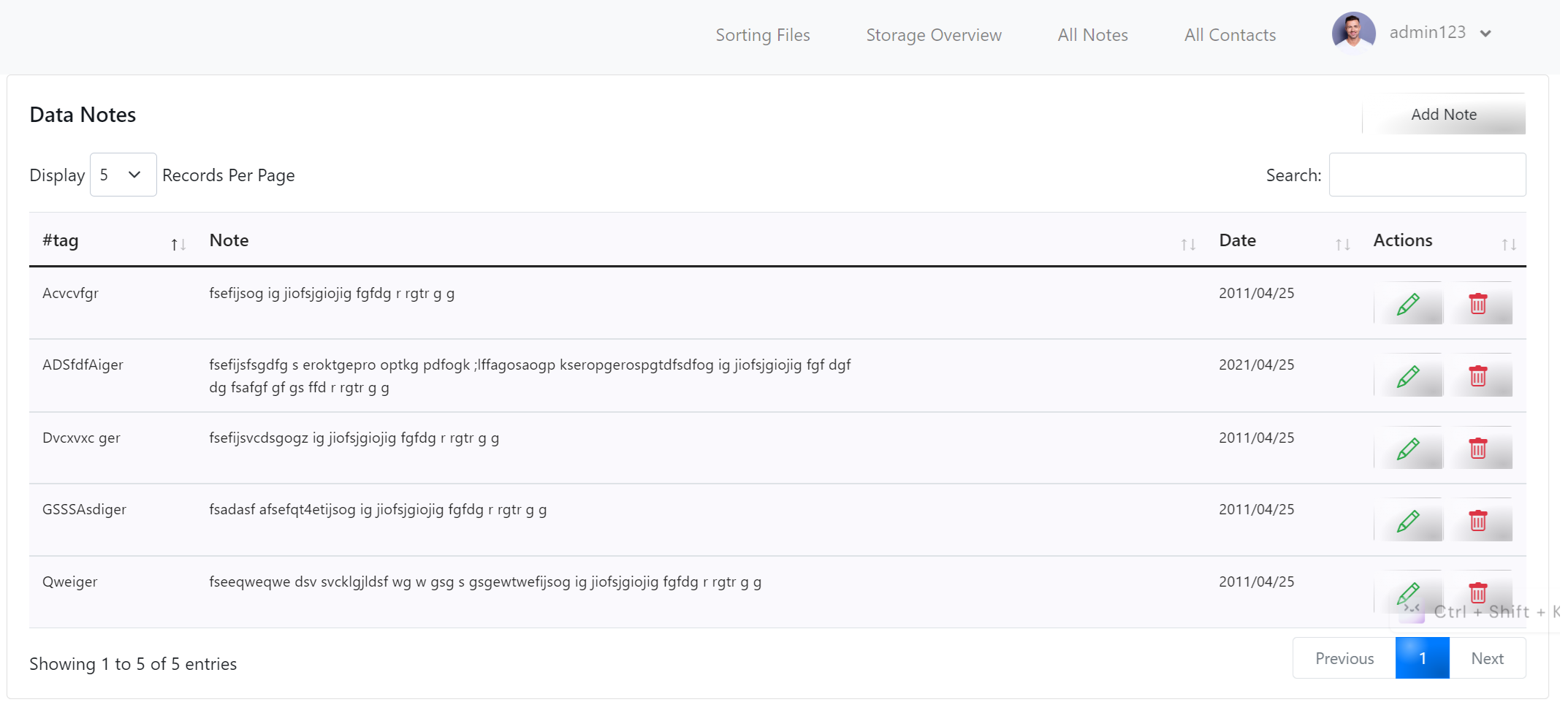
Task: Select page 1 in pagination
Action: tap(1422, 658)
